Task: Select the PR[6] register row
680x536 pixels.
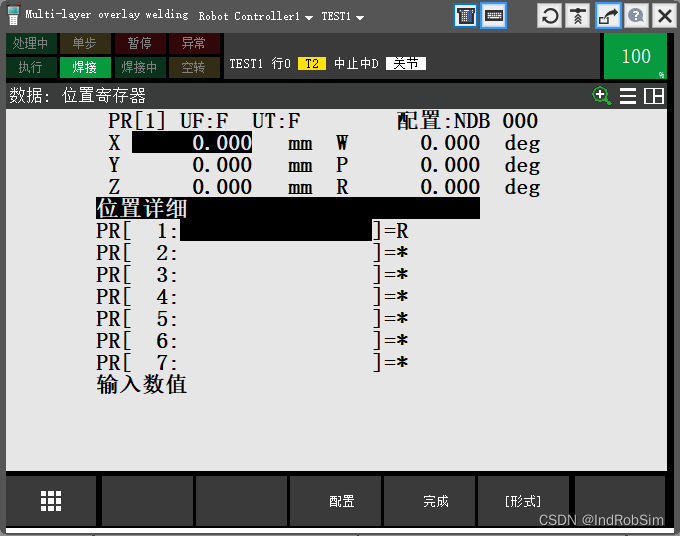Action: click(252, 341)
